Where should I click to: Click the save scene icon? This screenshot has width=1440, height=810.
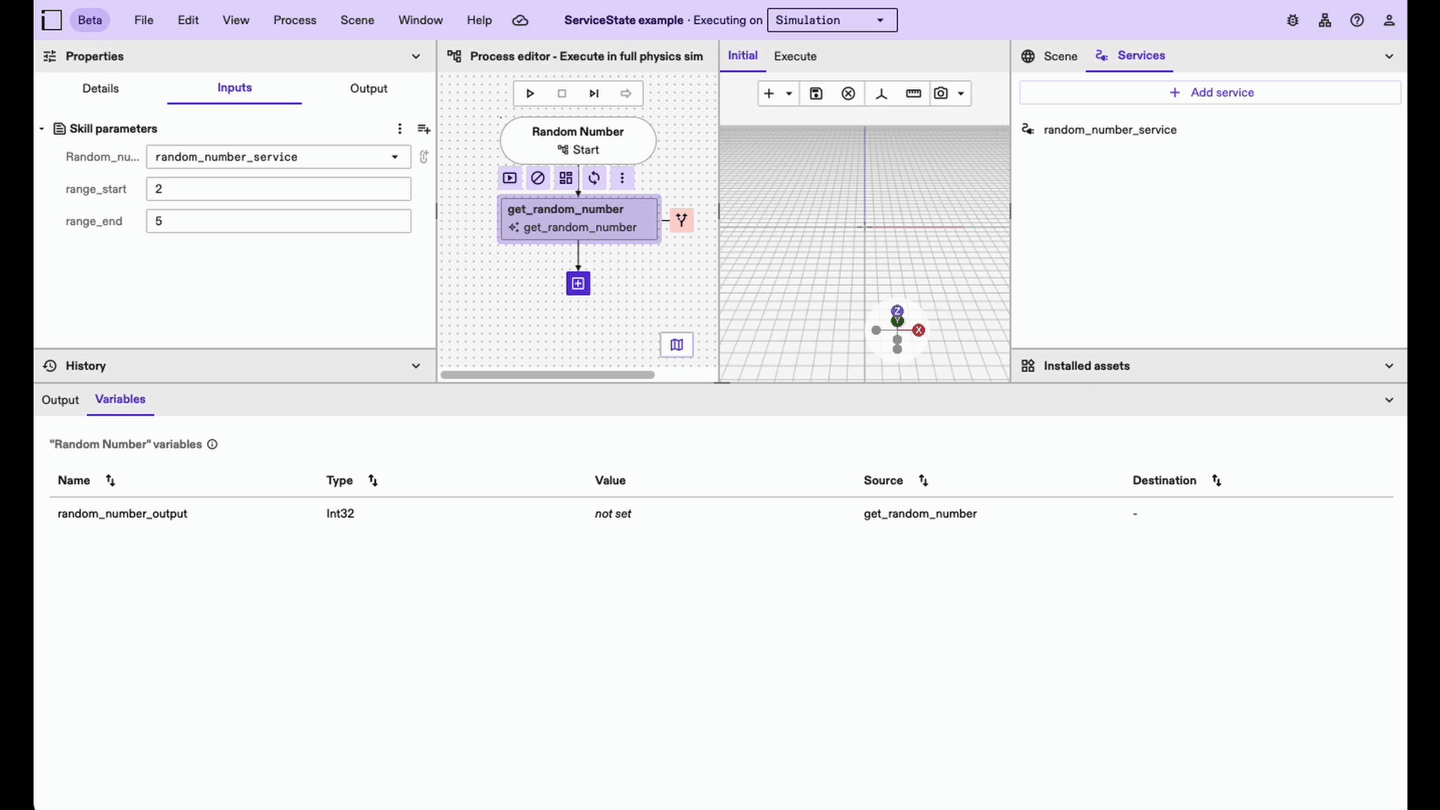pyautogui.click(x=816, y=94)
